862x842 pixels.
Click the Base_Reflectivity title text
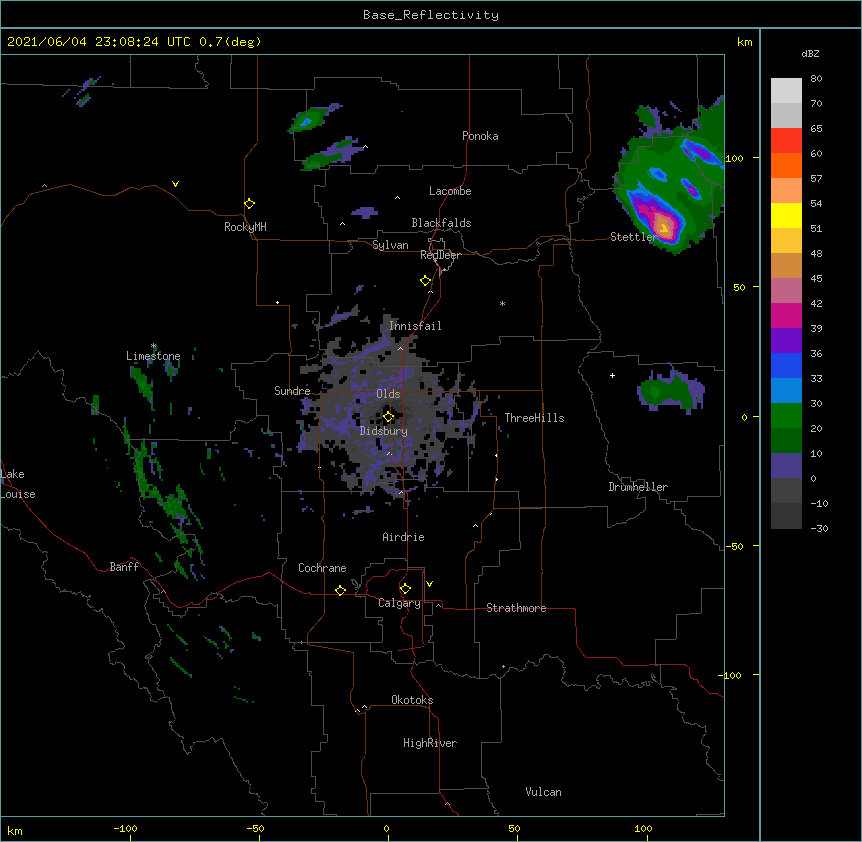pyautogui.click(x=430, y=15)
